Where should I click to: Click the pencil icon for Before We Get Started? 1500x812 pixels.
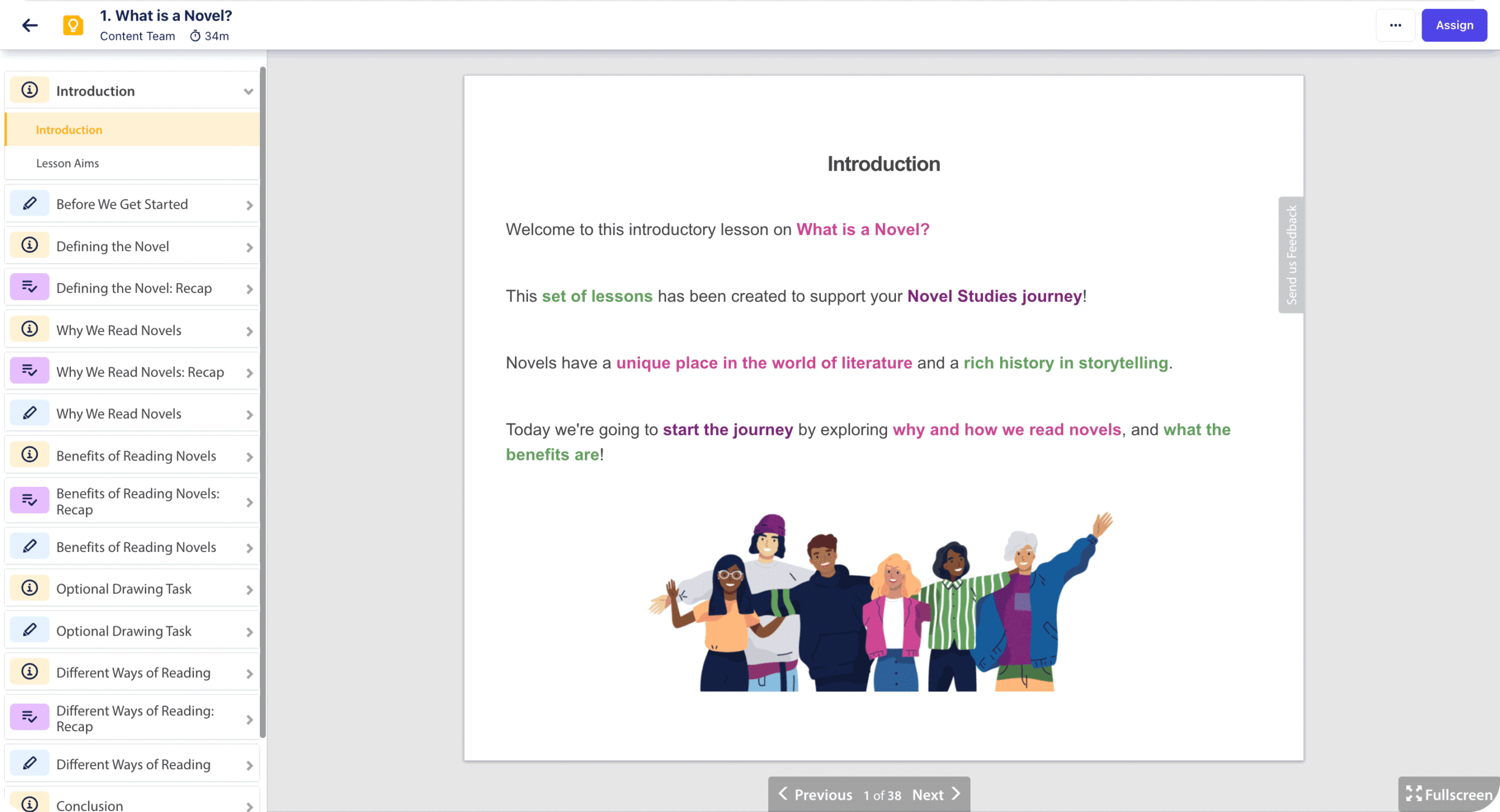point(30,204)
